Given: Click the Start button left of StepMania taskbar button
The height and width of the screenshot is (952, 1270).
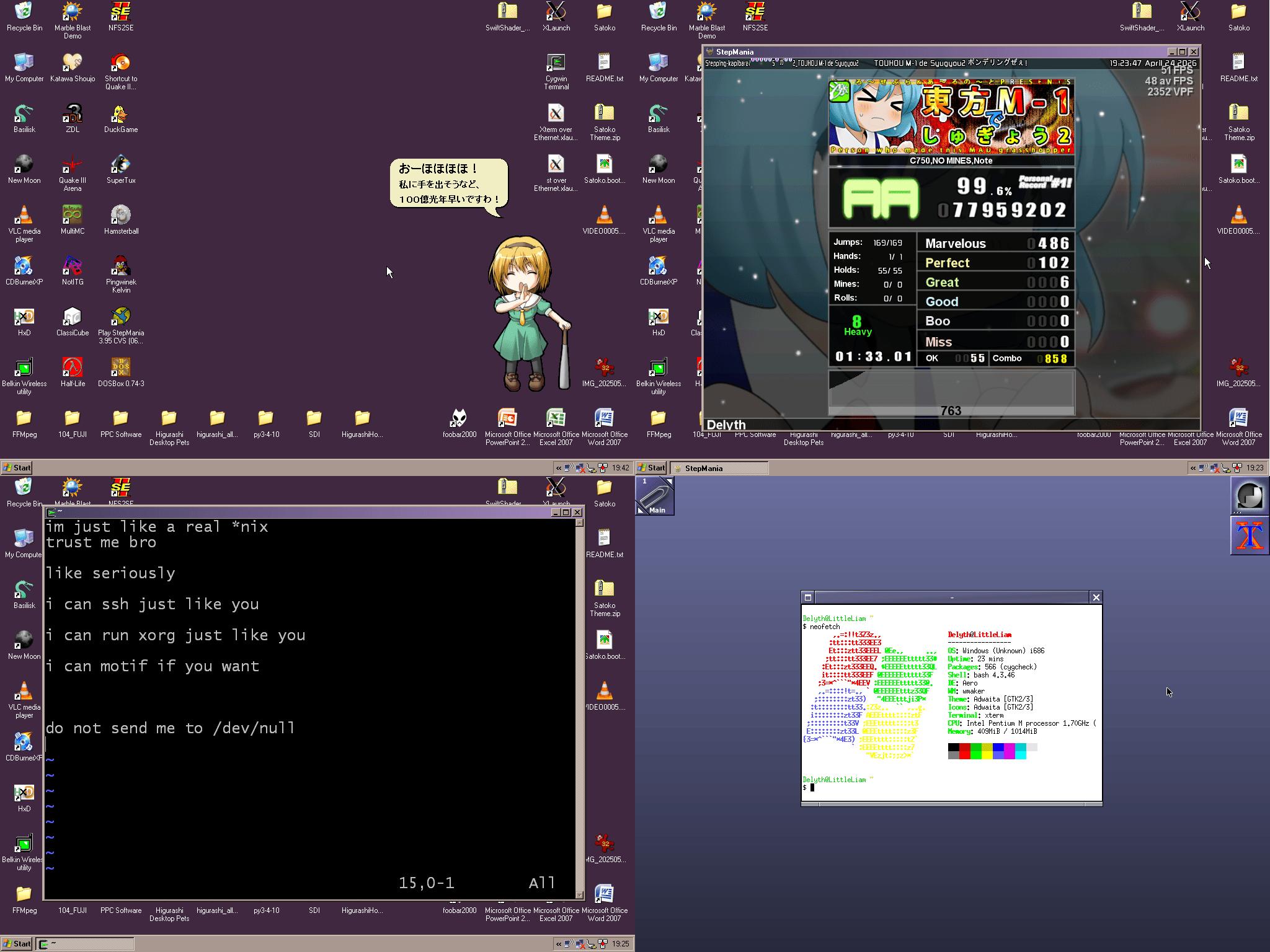Looking at the screenshot, I should coord(652,468).
